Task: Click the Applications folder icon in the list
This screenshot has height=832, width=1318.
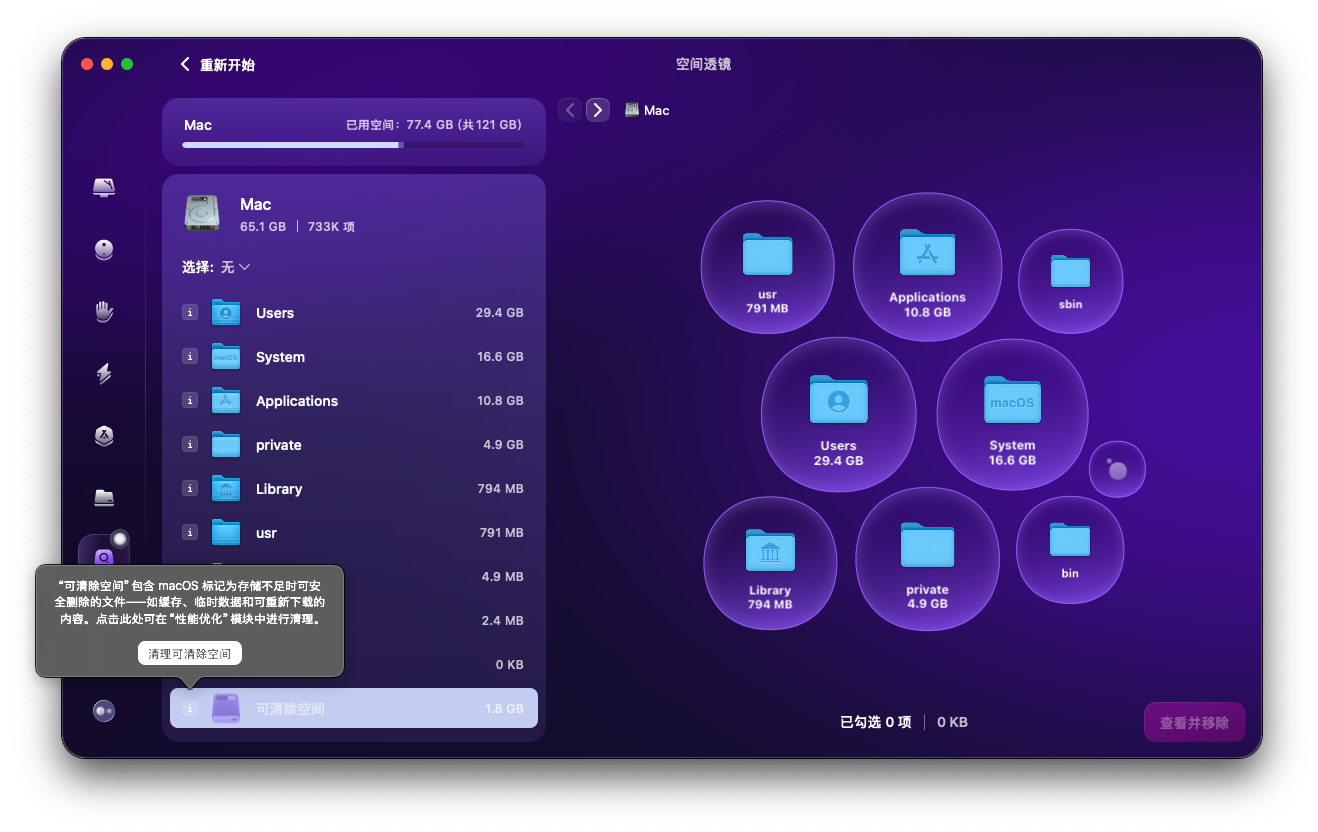Action: (x=226, y=400)
